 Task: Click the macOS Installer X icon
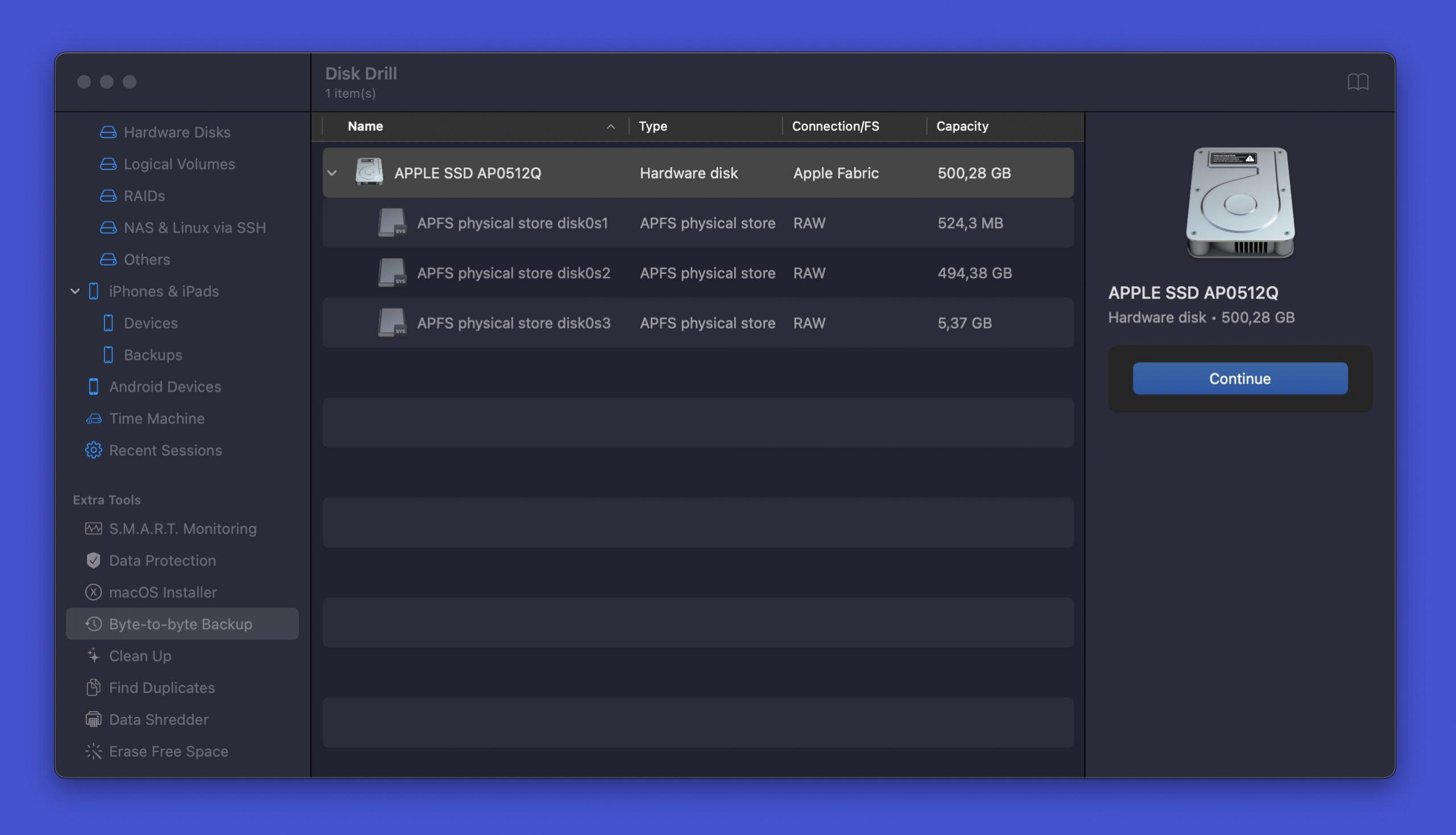(x=93, y=592)
